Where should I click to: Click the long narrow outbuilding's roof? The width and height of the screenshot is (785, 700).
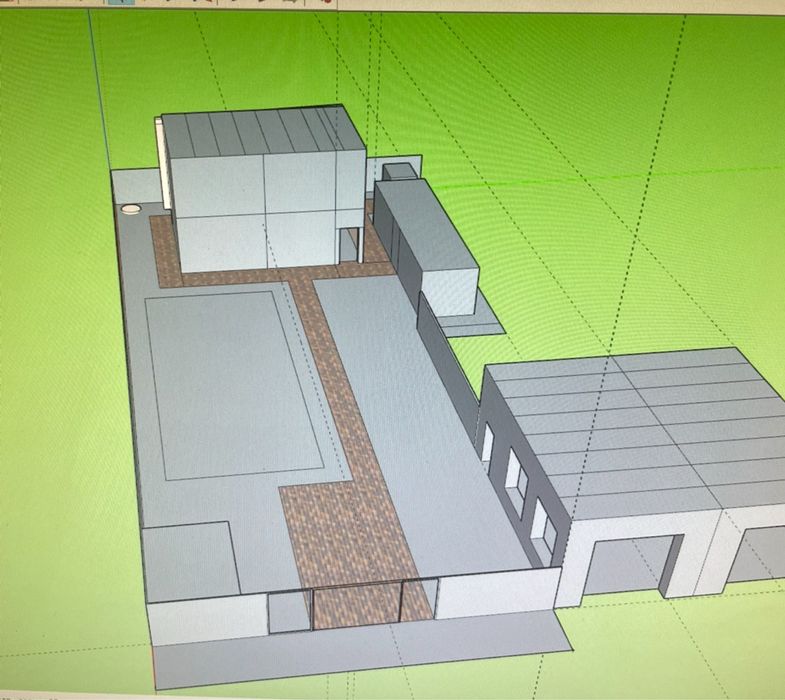(426, 225)
